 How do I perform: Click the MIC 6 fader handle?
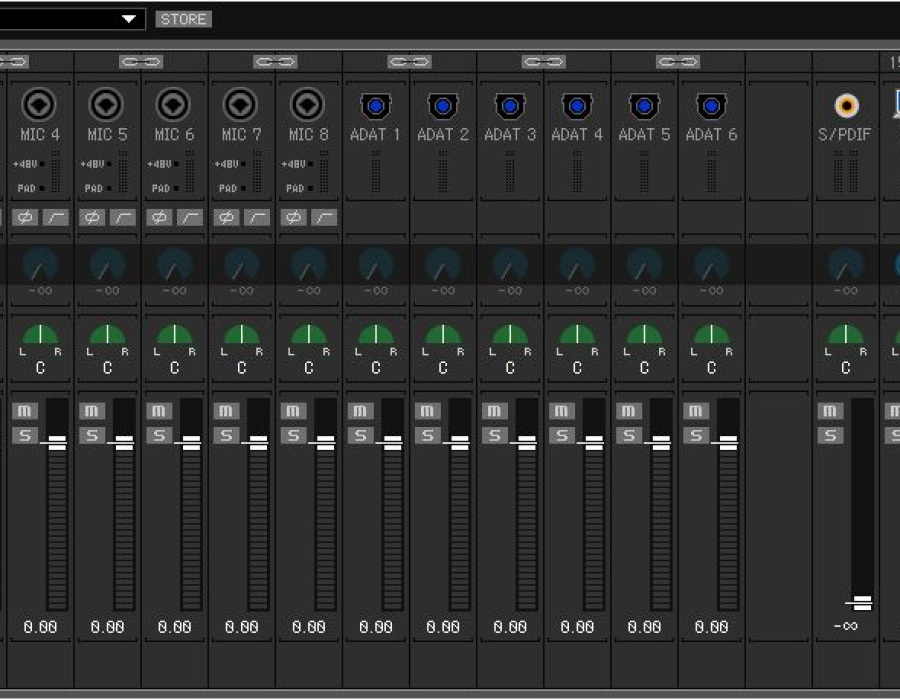pyautogui.click(x=191, y=442)
